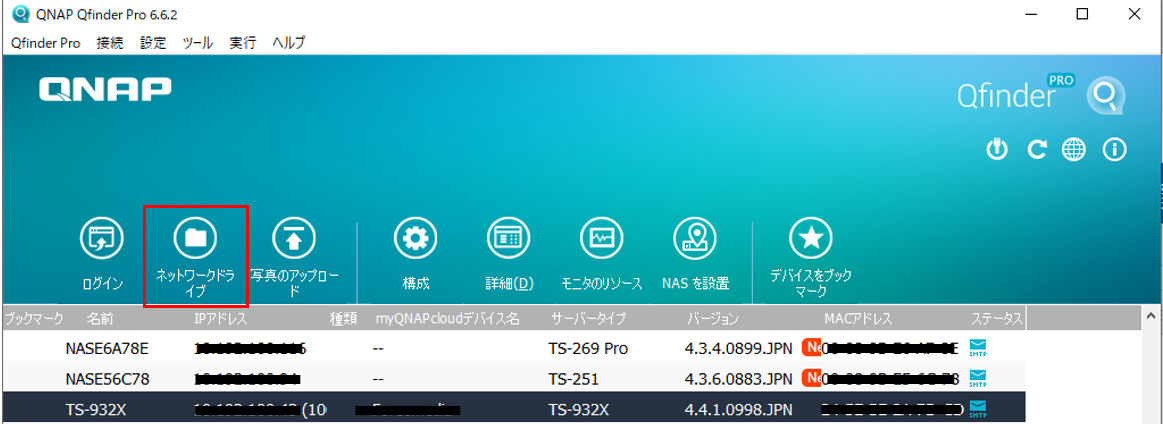Click the refresh icon in the header
1163x424 pixels.
coord(1036,150)
